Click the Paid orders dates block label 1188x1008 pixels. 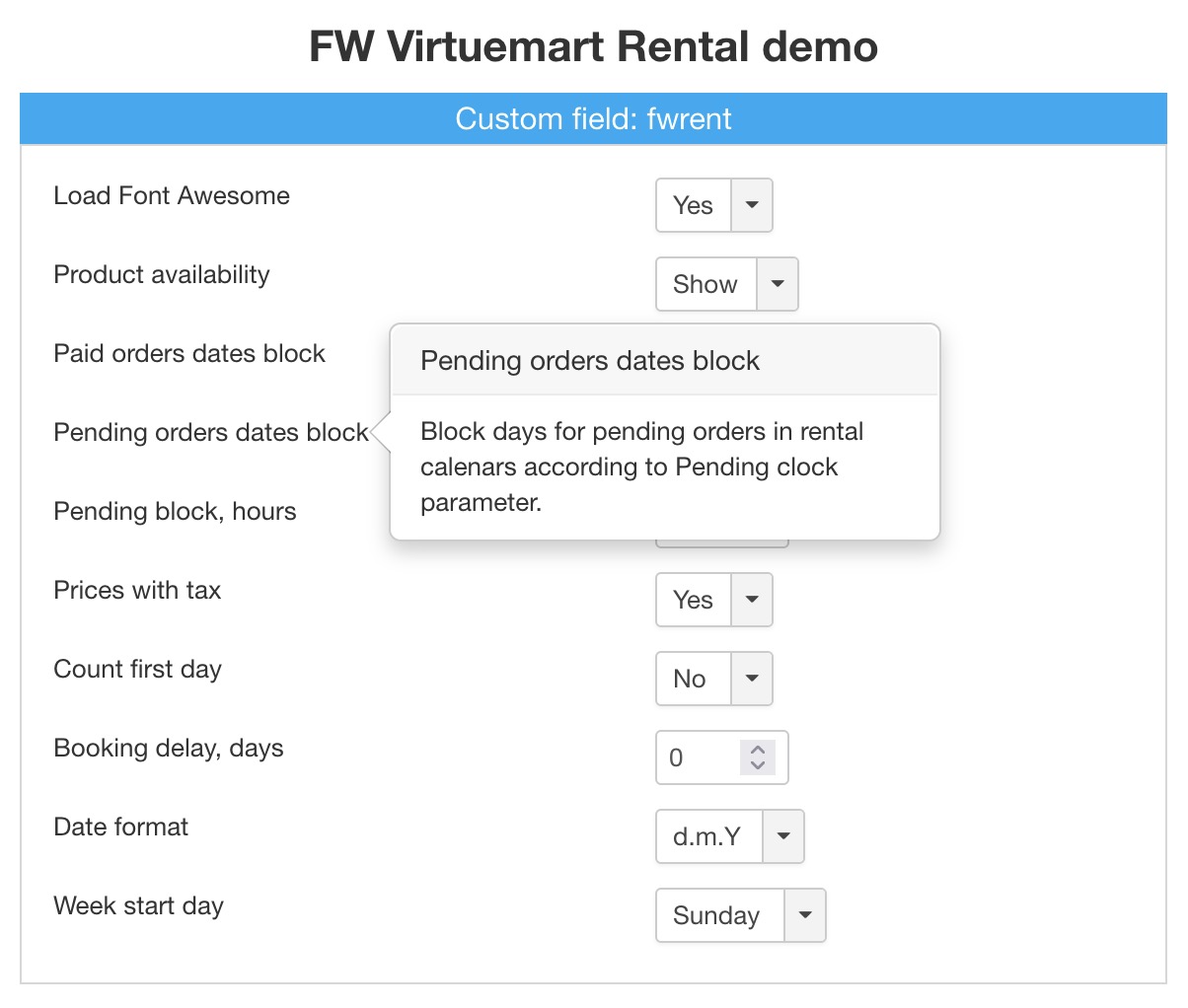pyautogui.click(x=189, y=353)
